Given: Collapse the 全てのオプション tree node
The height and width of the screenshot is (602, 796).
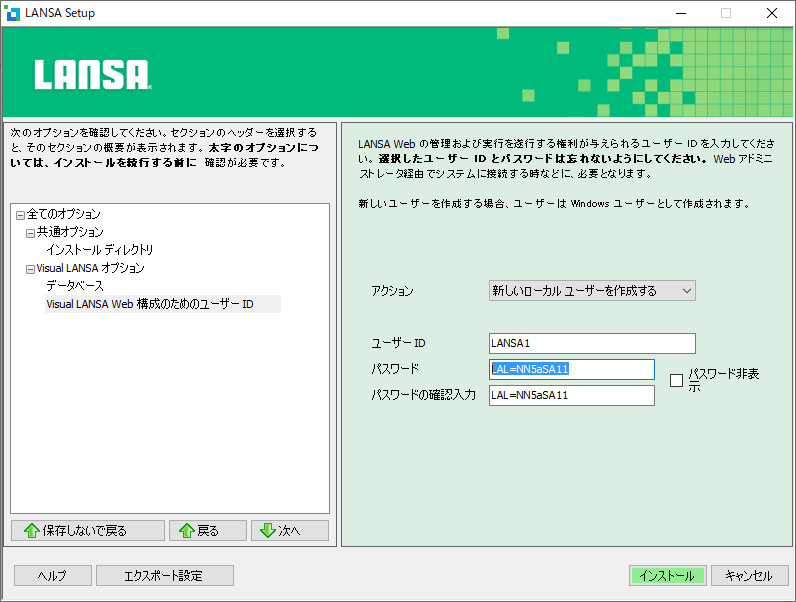Looking at the screenshot, I should click(x=20, y=215).
